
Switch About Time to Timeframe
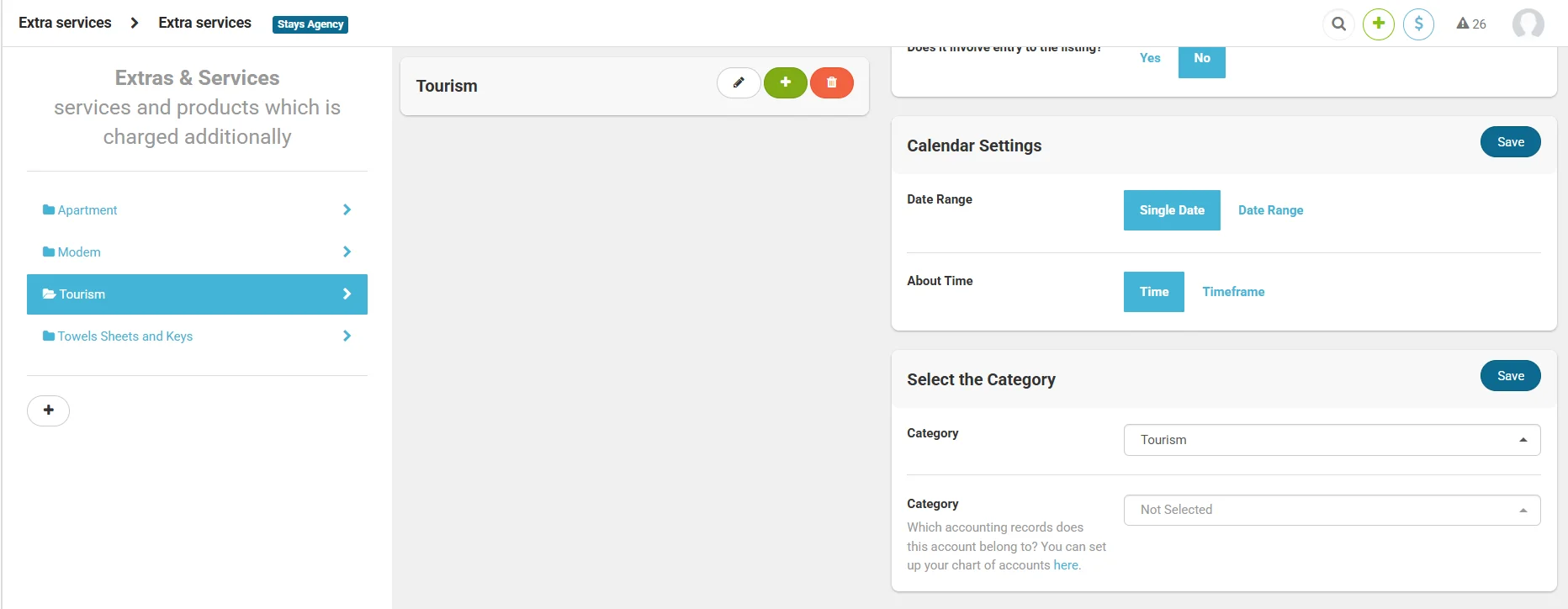tap(1232, 292)
